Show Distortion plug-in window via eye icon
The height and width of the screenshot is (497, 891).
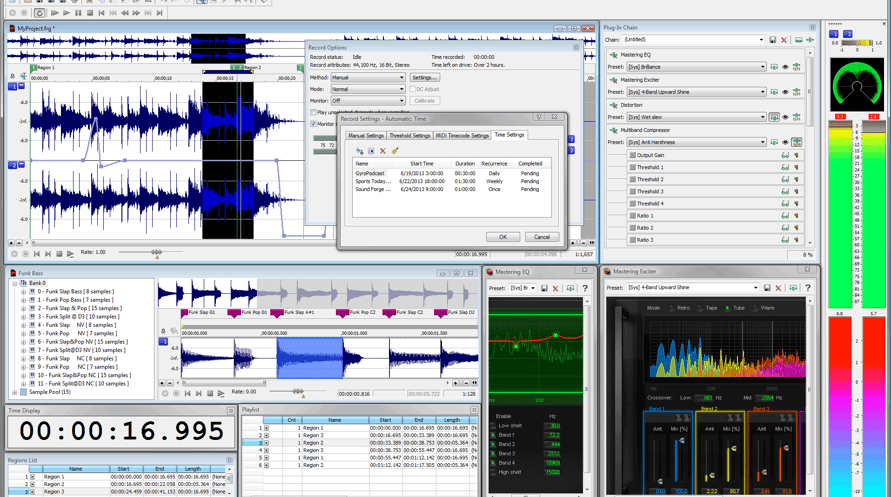pyautogui.click(x=785, y=117)
